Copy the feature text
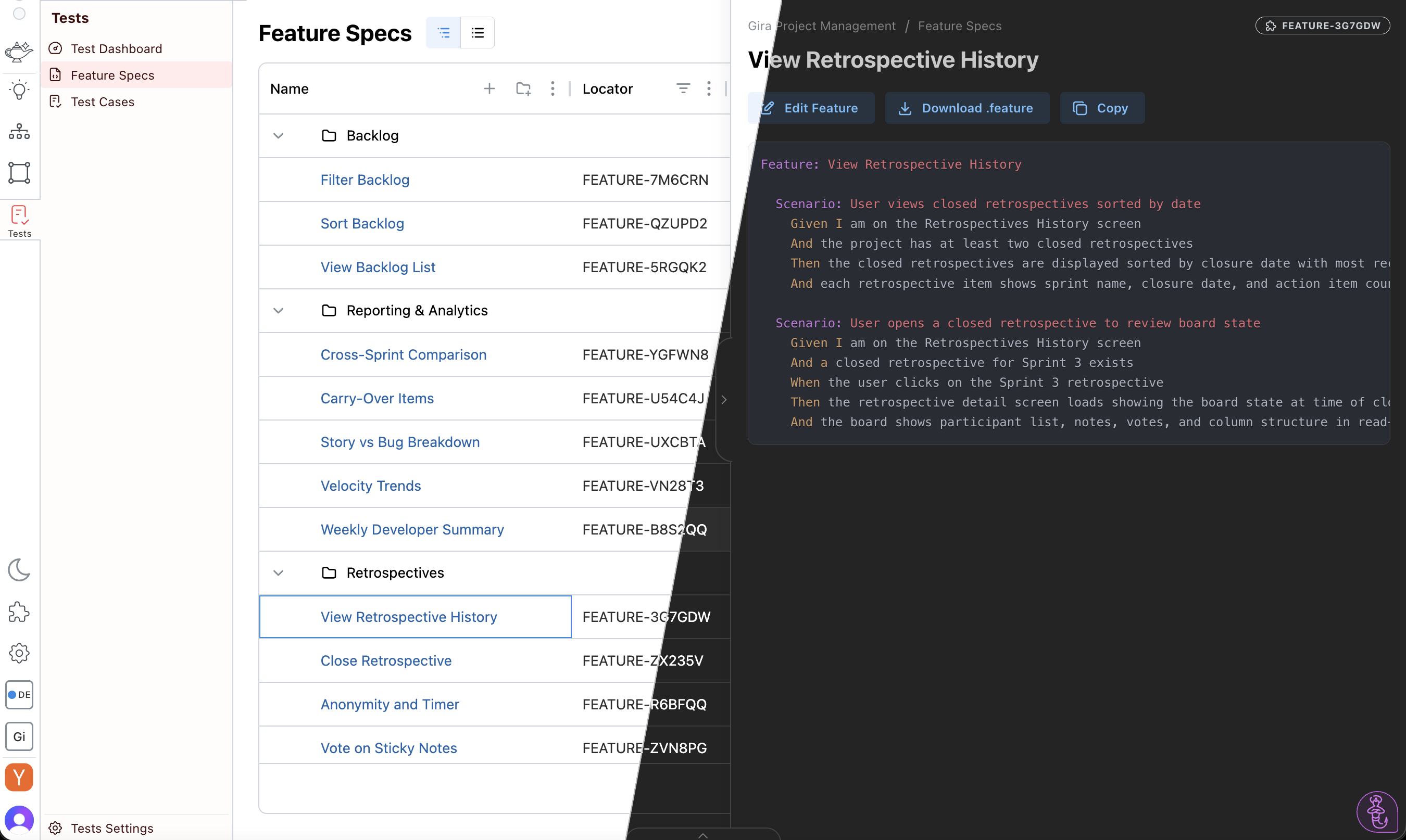 [1102, 108]
